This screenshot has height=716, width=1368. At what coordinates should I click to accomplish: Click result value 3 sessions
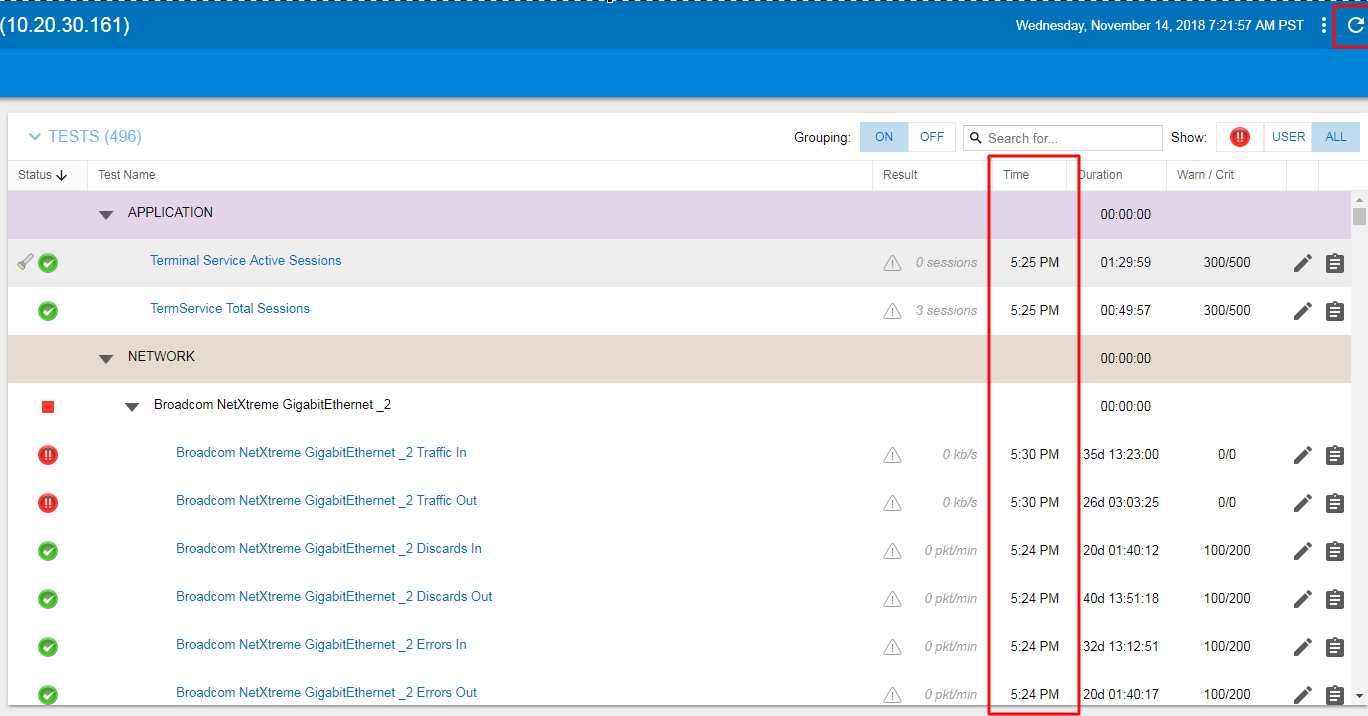(x=946, y=310)
